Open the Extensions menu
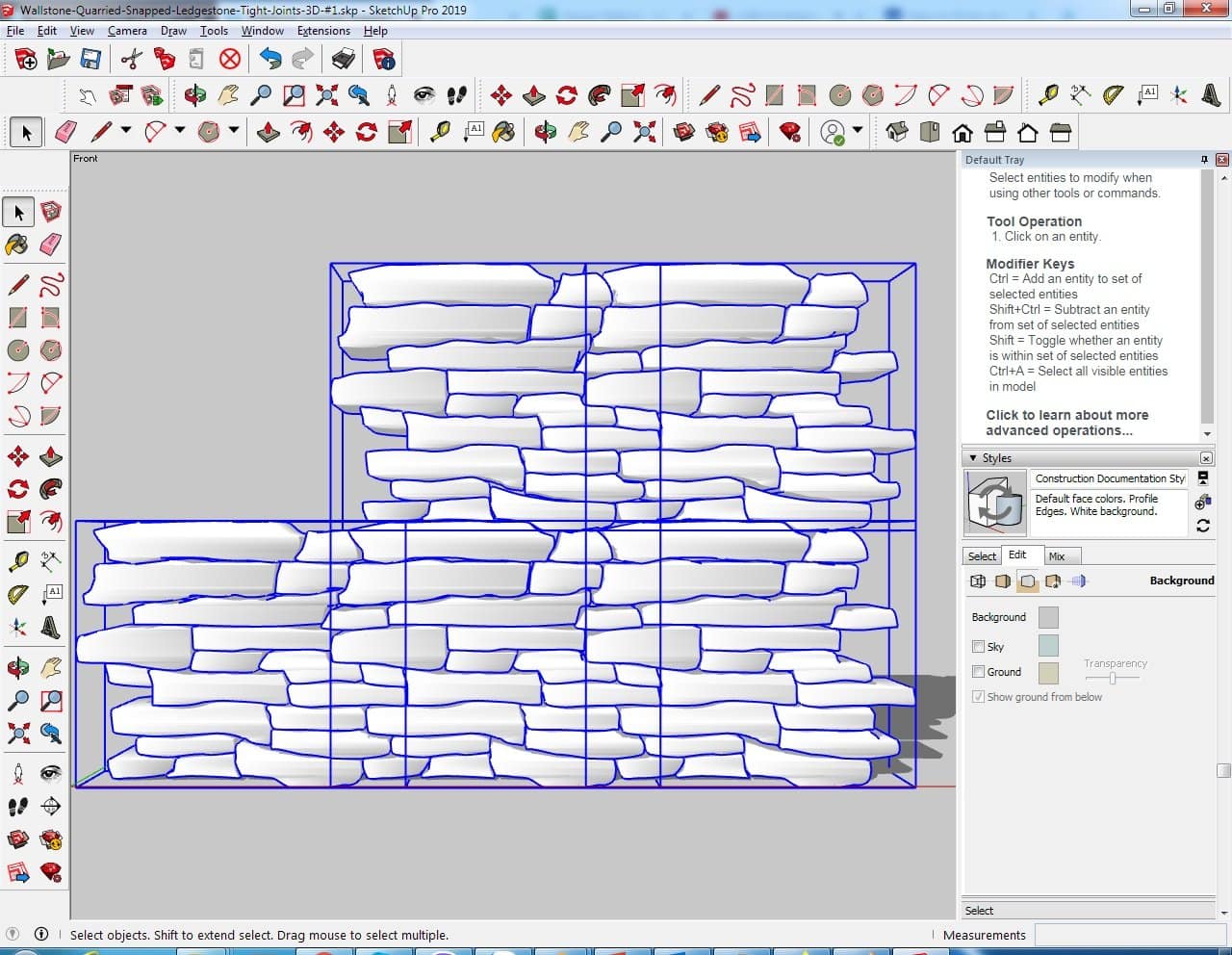 [323, 31]
